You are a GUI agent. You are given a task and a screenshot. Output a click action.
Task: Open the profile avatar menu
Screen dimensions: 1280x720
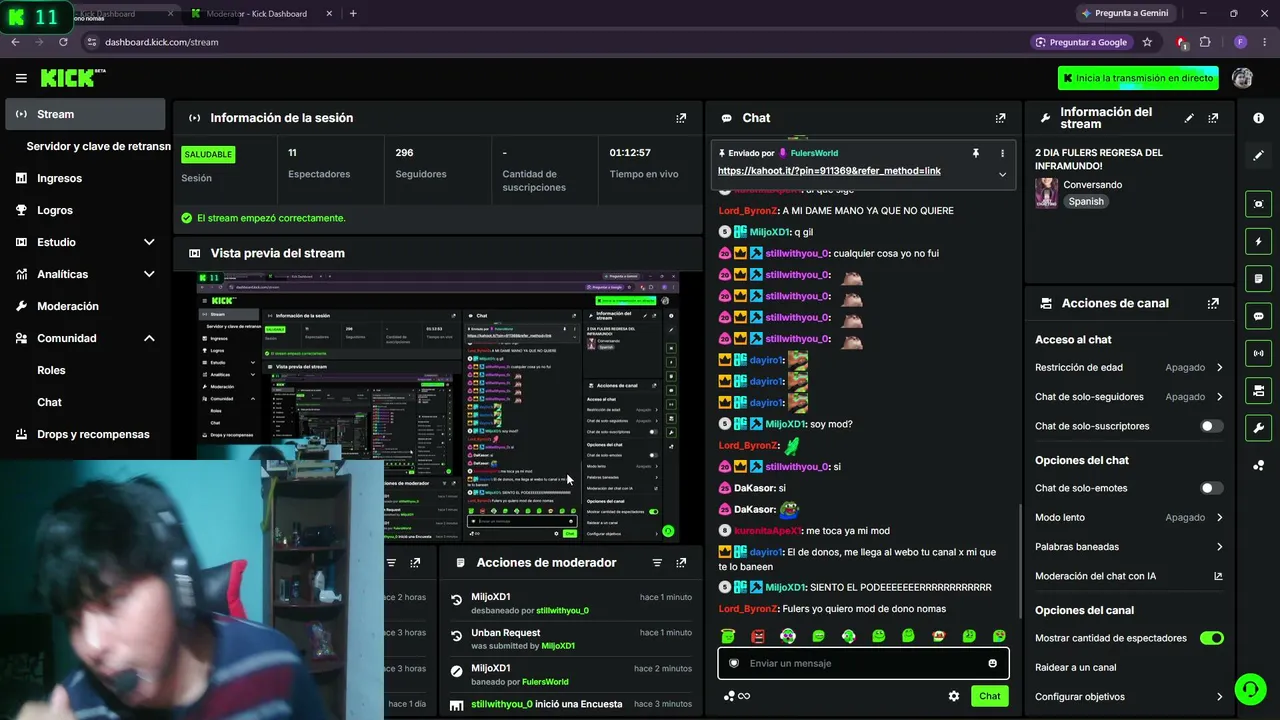pyautogui.click(x=1242, y=78)
